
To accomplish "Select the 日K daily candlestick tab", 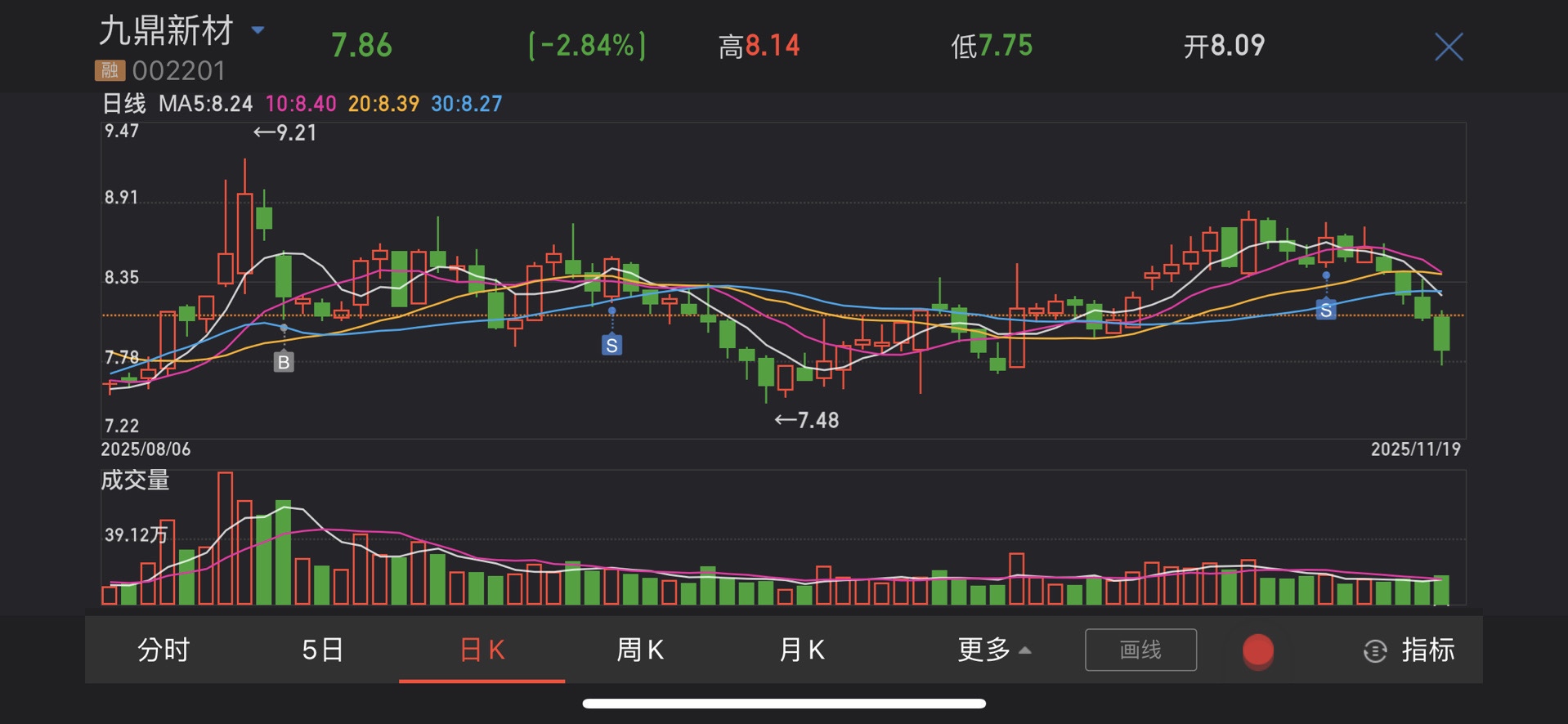I will [x=482, y=650].
